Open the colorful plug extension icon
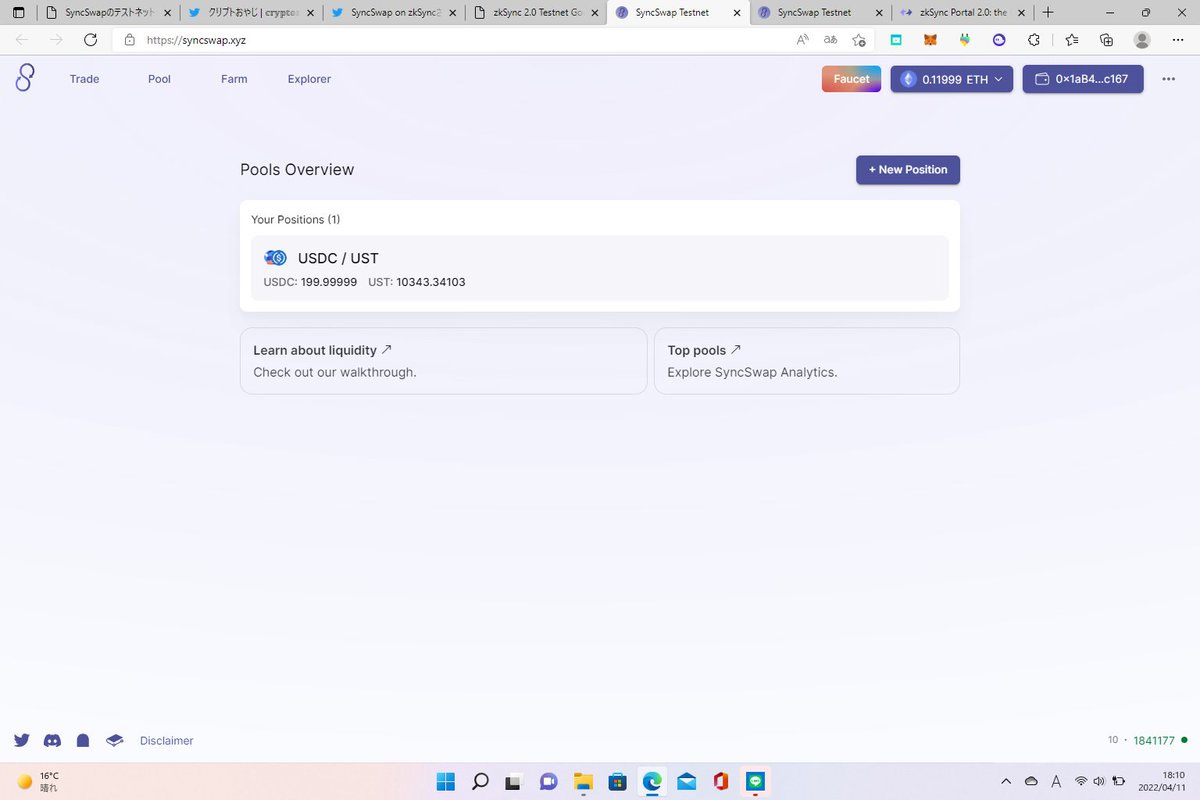This screenshot has height=800, width=1200. (x=964, y=40)
